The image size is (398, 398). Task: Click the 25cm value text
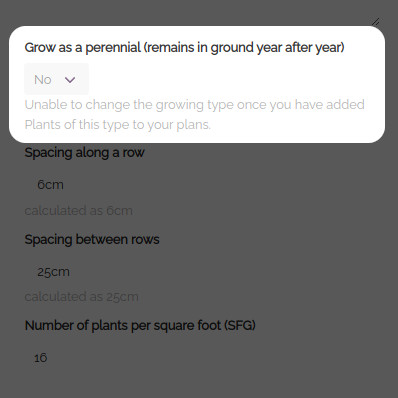53,272
